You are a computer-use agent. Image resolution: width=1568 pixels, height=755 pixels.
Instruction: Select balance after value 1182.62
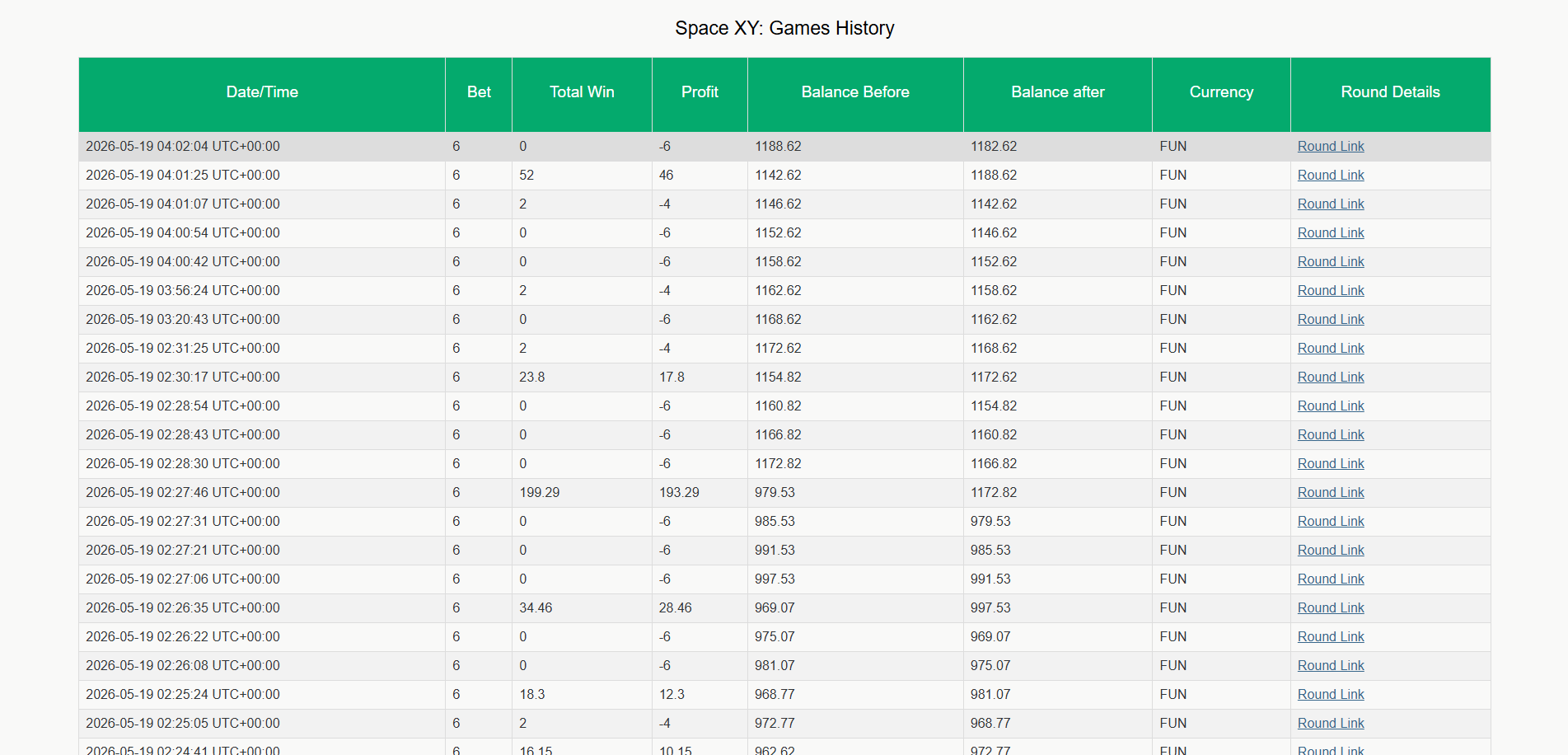tap(994, 146)
